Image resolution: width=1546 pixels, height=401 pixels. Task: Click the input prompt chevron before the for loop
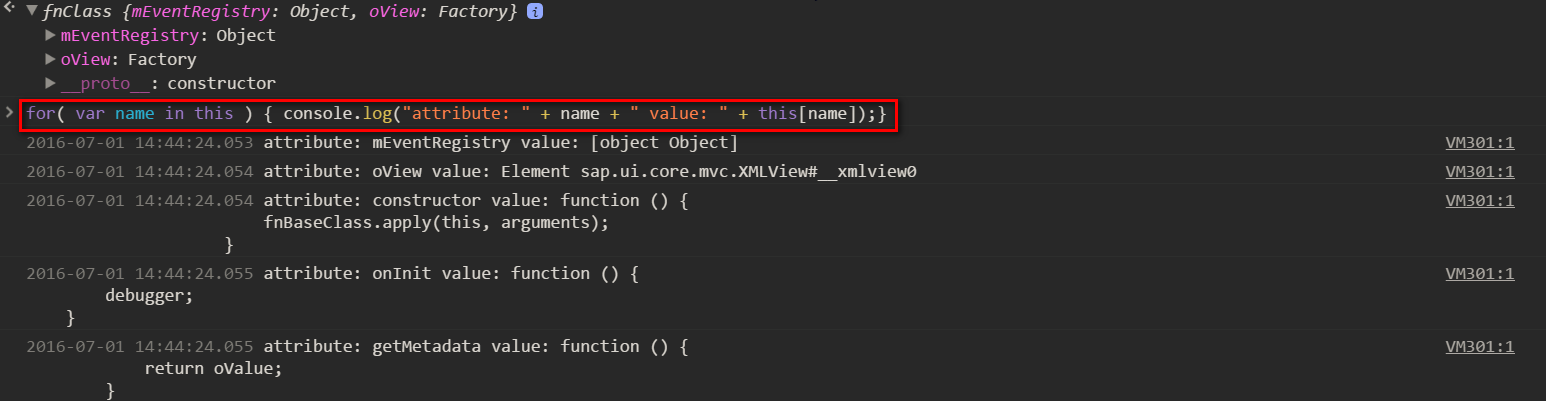10,113
